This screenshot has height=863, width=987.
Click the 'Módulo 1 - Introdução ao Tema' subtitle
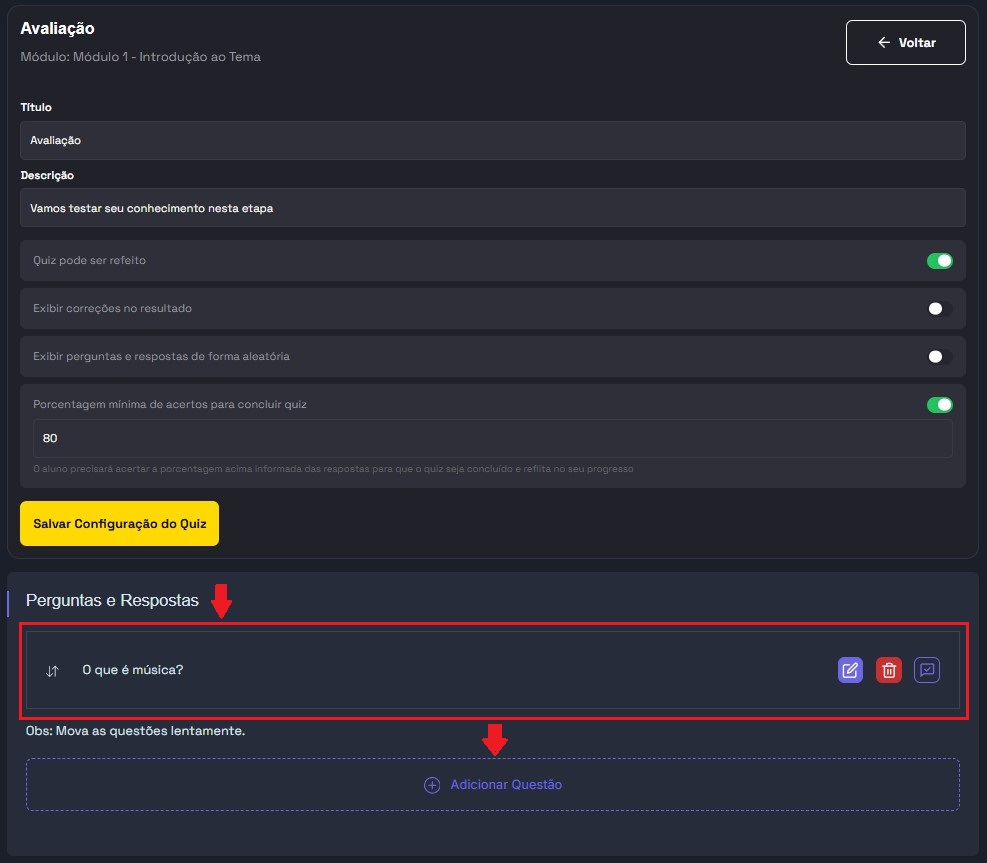(x=140, y=57)
